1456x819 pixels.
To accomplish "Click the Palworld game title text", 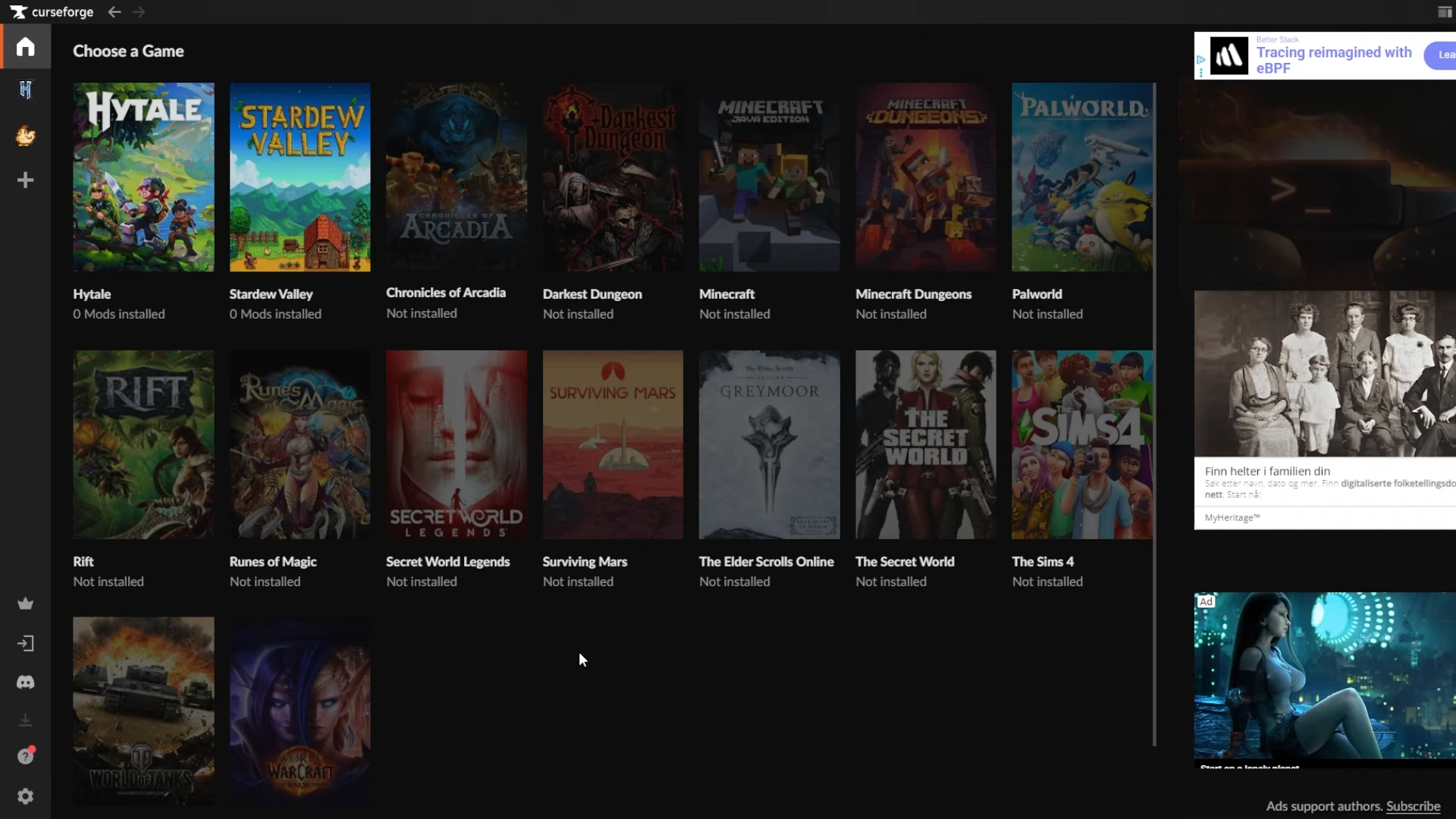I will pyautogui.click(x=1037, y=294).
